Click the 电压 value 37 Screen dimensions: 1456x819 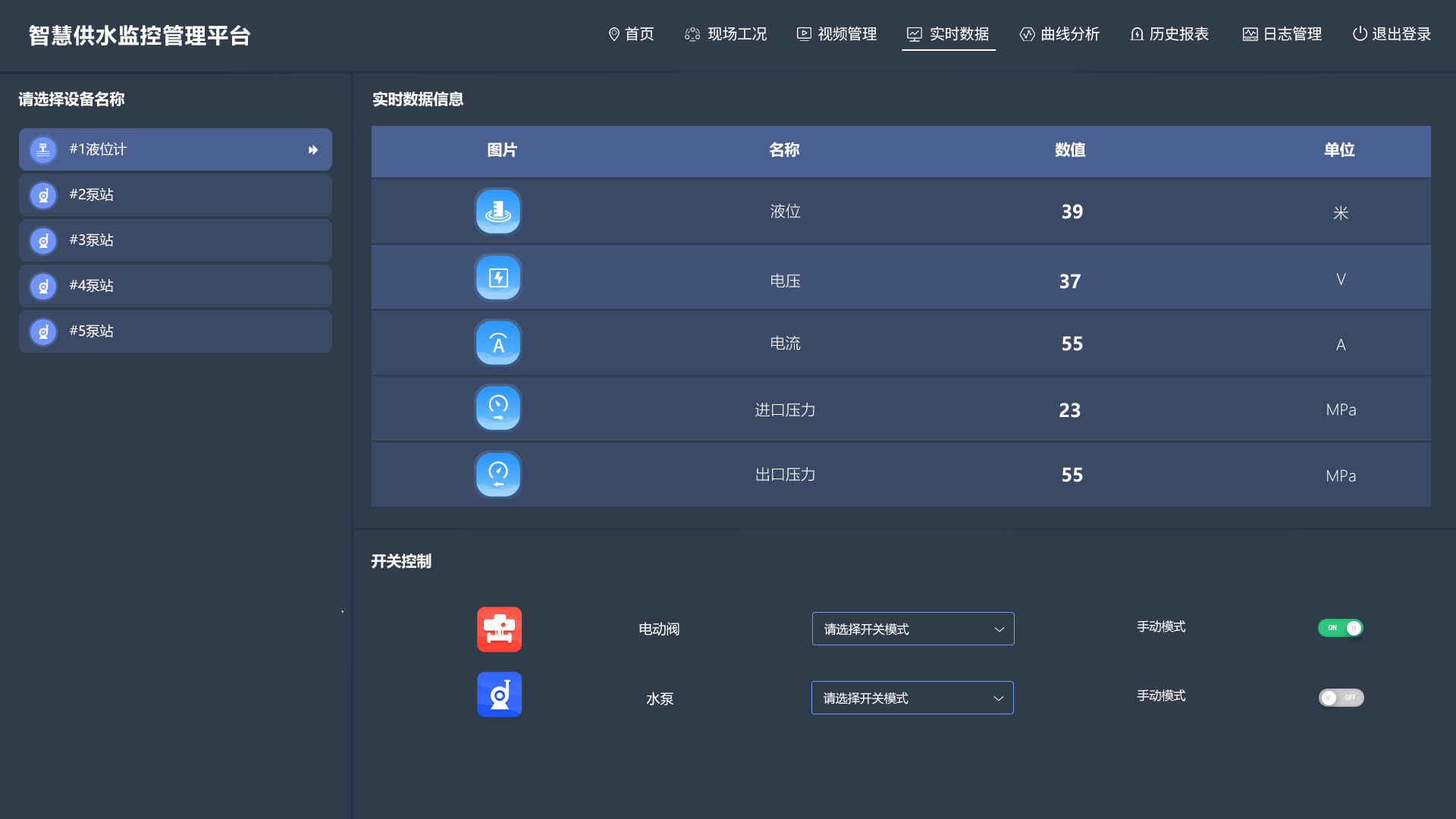pos(1070,281)
